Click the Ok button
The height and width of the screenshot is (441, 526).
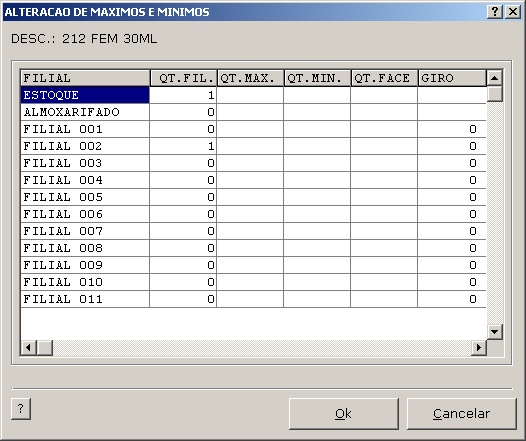pos(344,414)
